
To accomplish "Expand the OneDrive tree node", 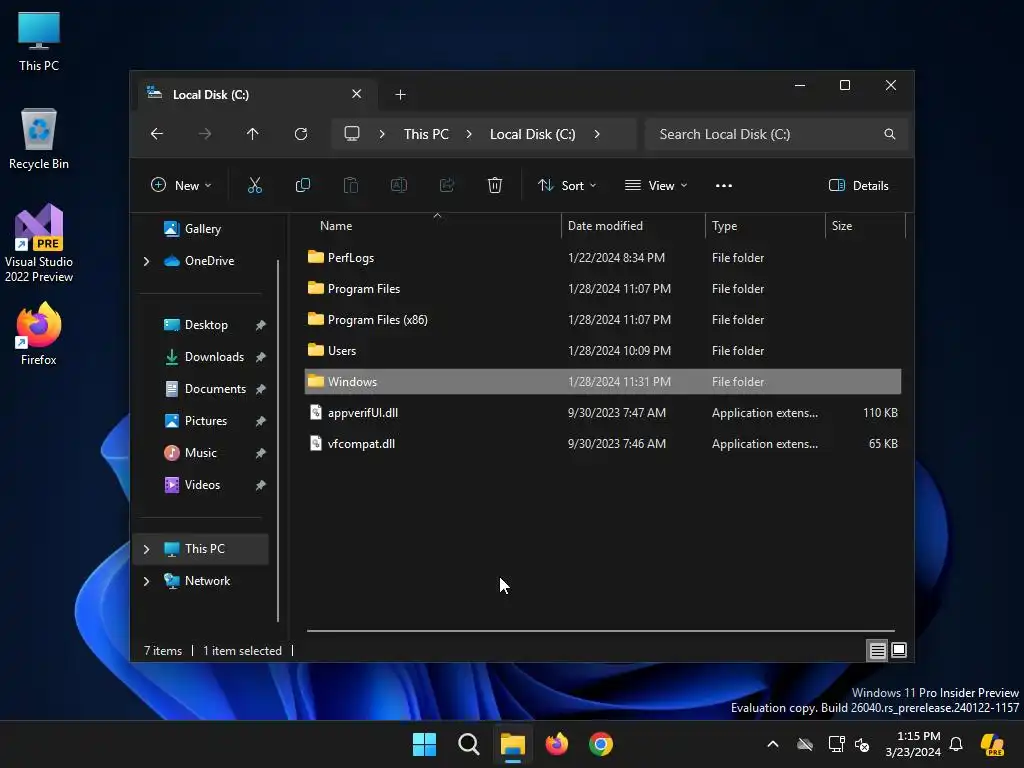I will click(x=146, y=261).
